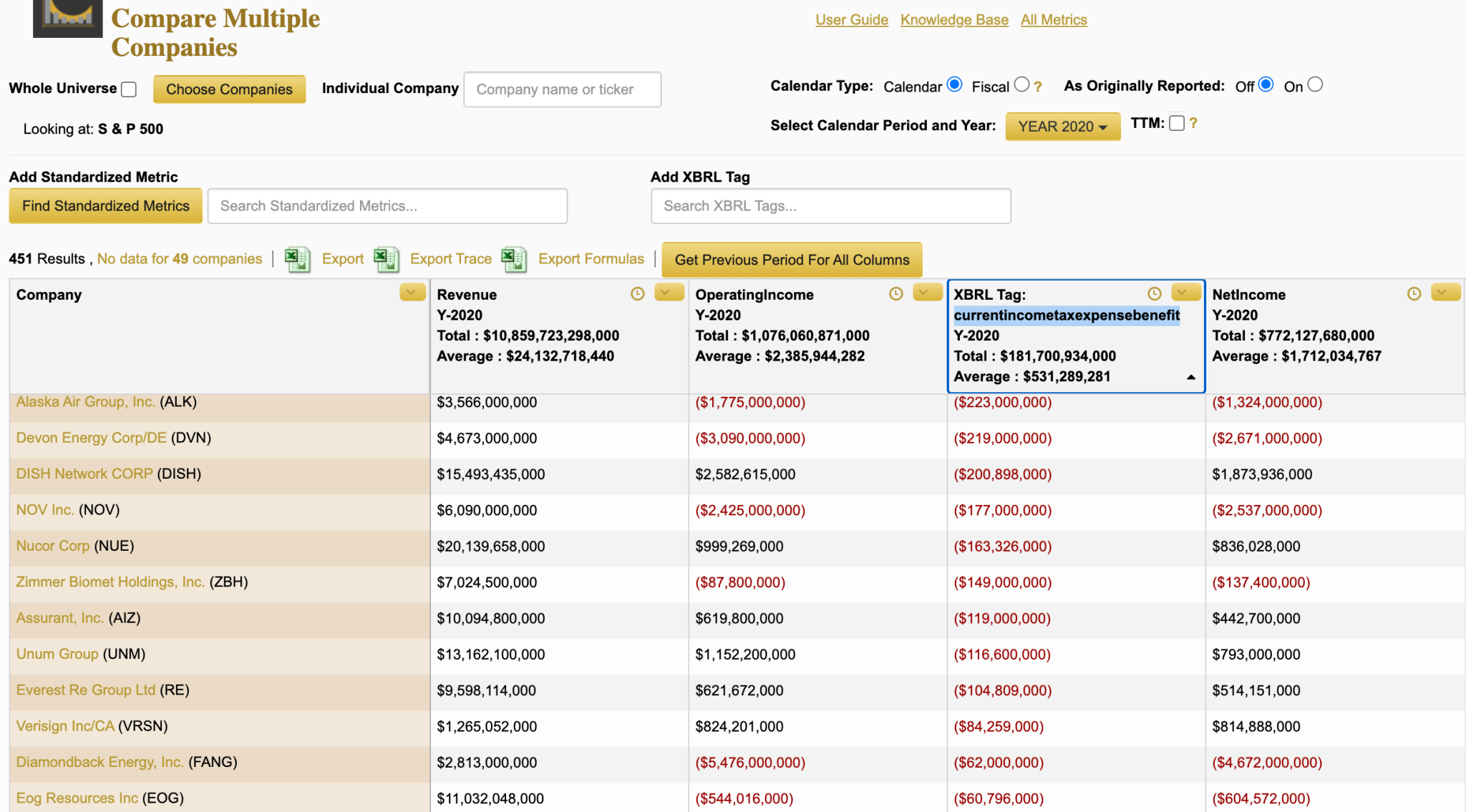Image resolution: width=1466 pixels, height=812 pixels.
Task: Open All Metrics link
Action: [x=1053, y=20]
